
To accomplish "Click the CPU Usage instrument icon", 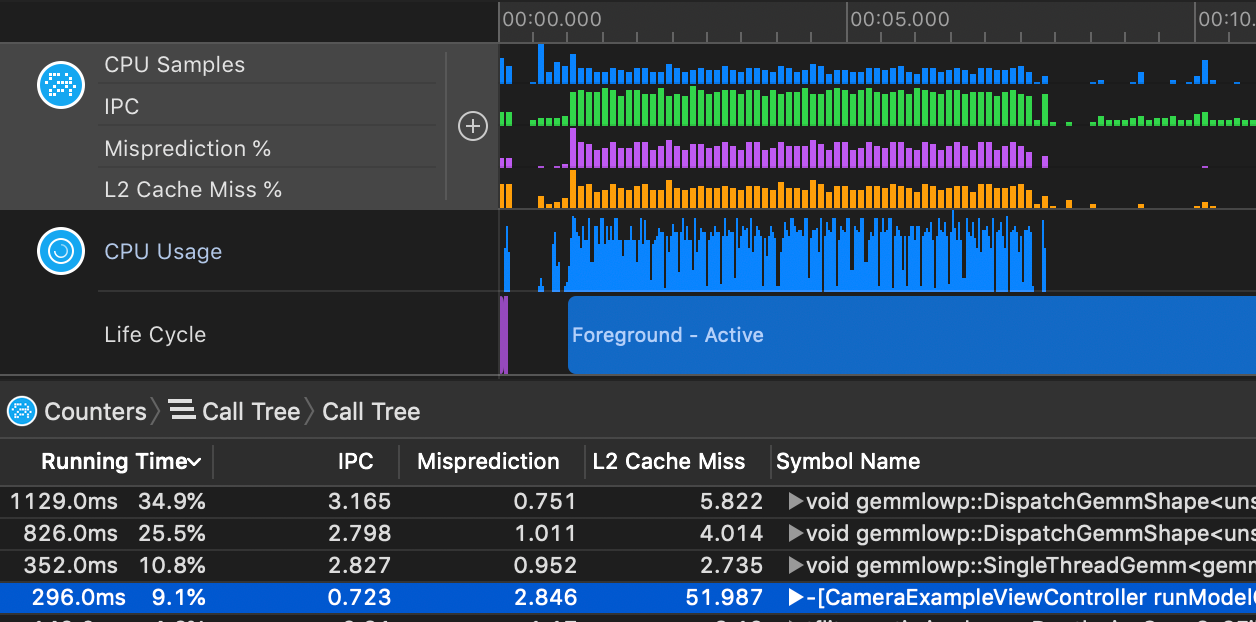I will coord(60,251).
